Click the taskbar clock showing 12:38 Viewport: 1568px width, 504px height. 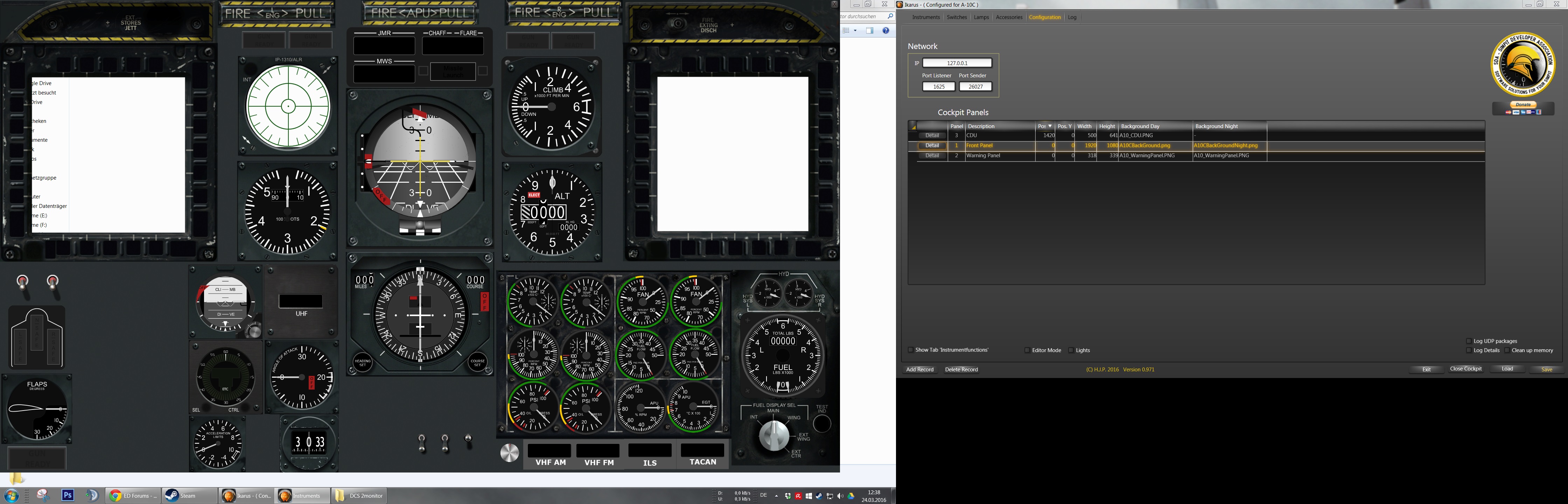pos(874,496)
